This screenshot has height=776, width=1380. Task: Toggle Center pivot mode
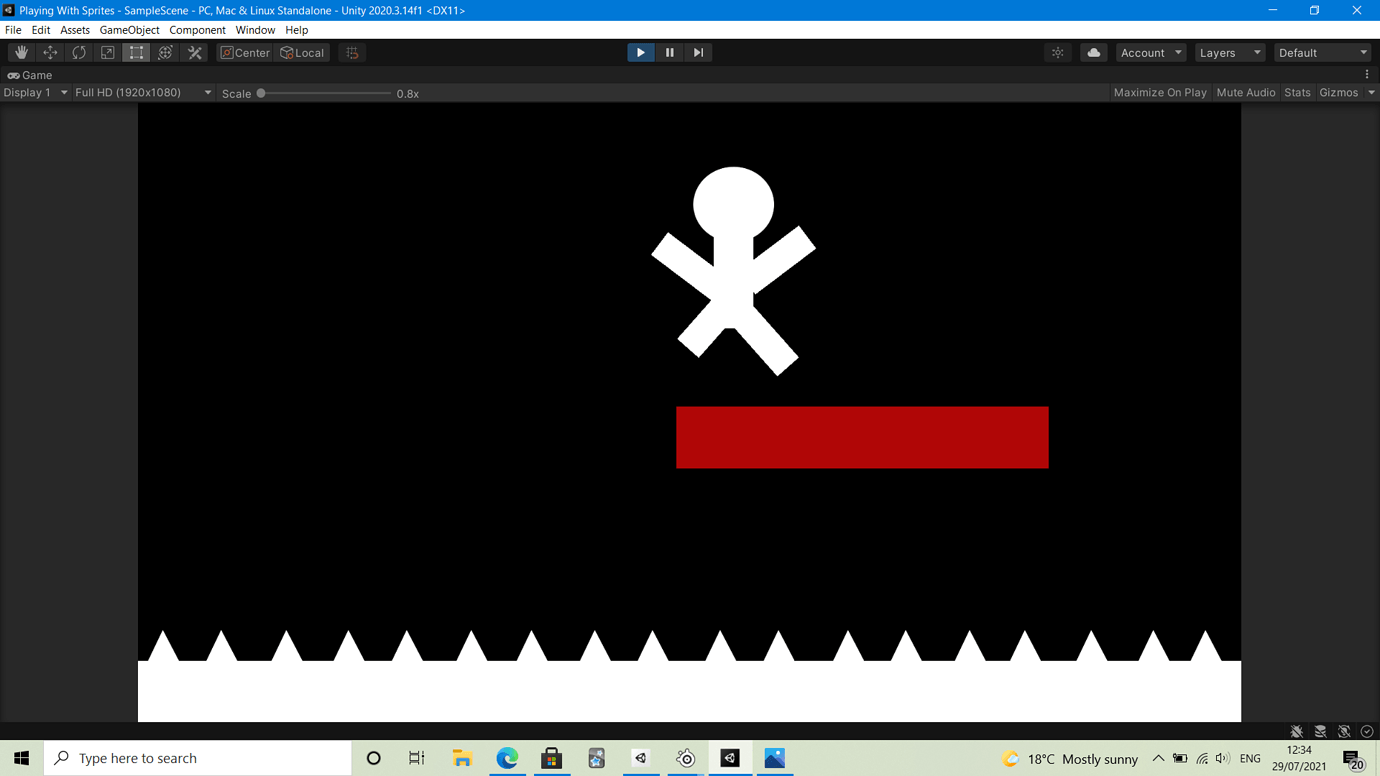pos(244,52)
